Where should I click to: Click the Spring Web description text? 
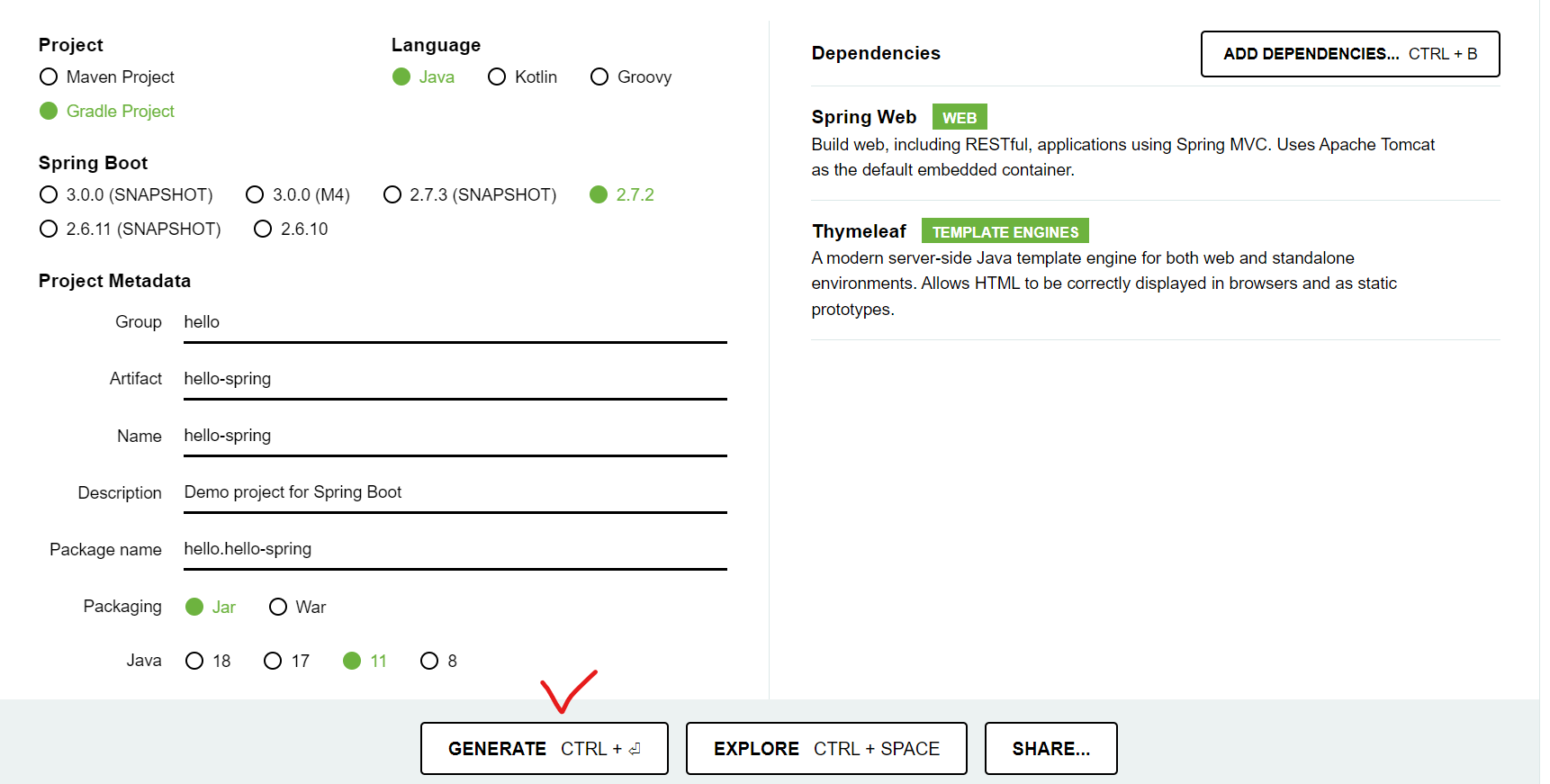click(x=1123, y=157)
